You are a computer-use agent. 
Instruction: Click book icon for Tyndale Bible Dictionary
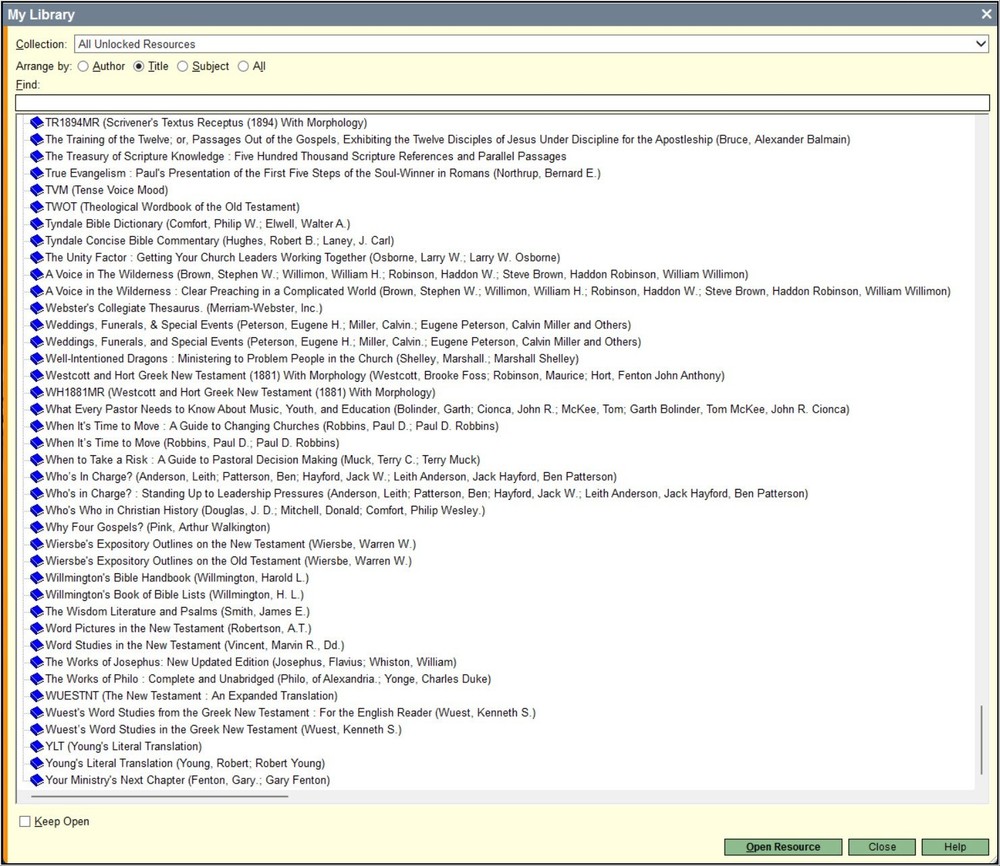point(37,224)
